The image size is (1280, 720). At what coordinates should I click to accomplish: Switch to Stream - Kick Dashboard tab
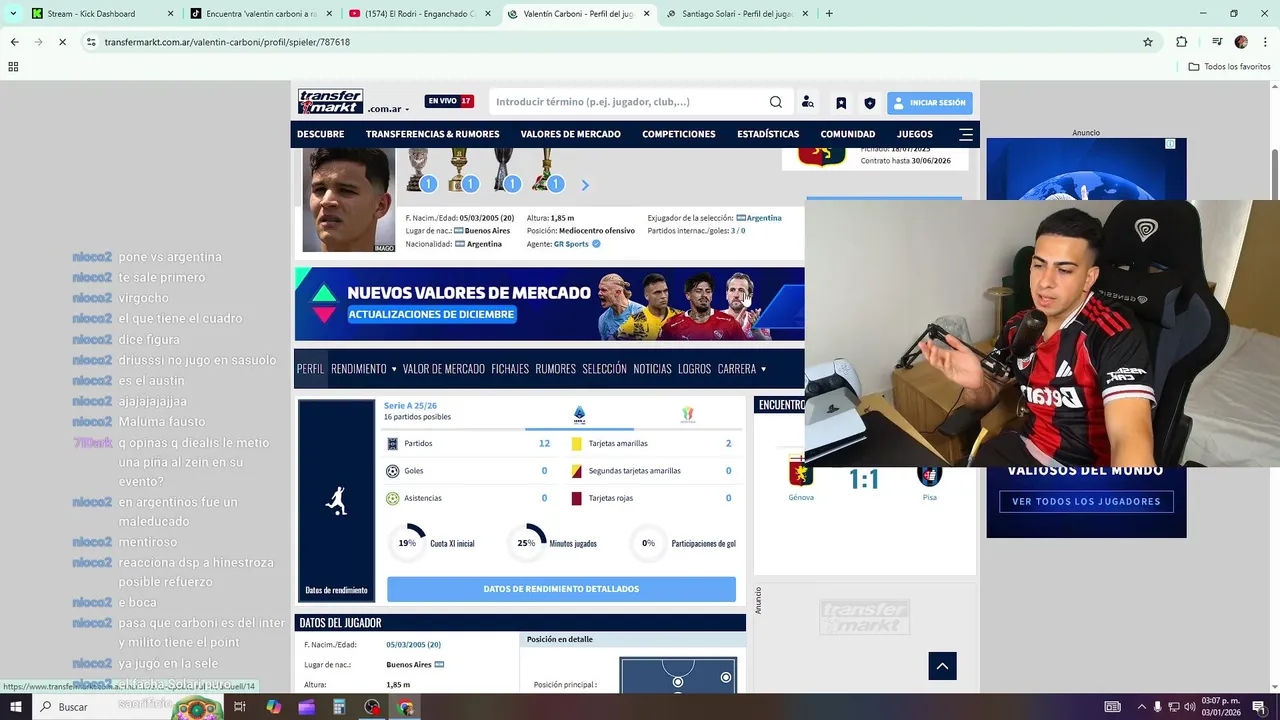pos(103,14)
